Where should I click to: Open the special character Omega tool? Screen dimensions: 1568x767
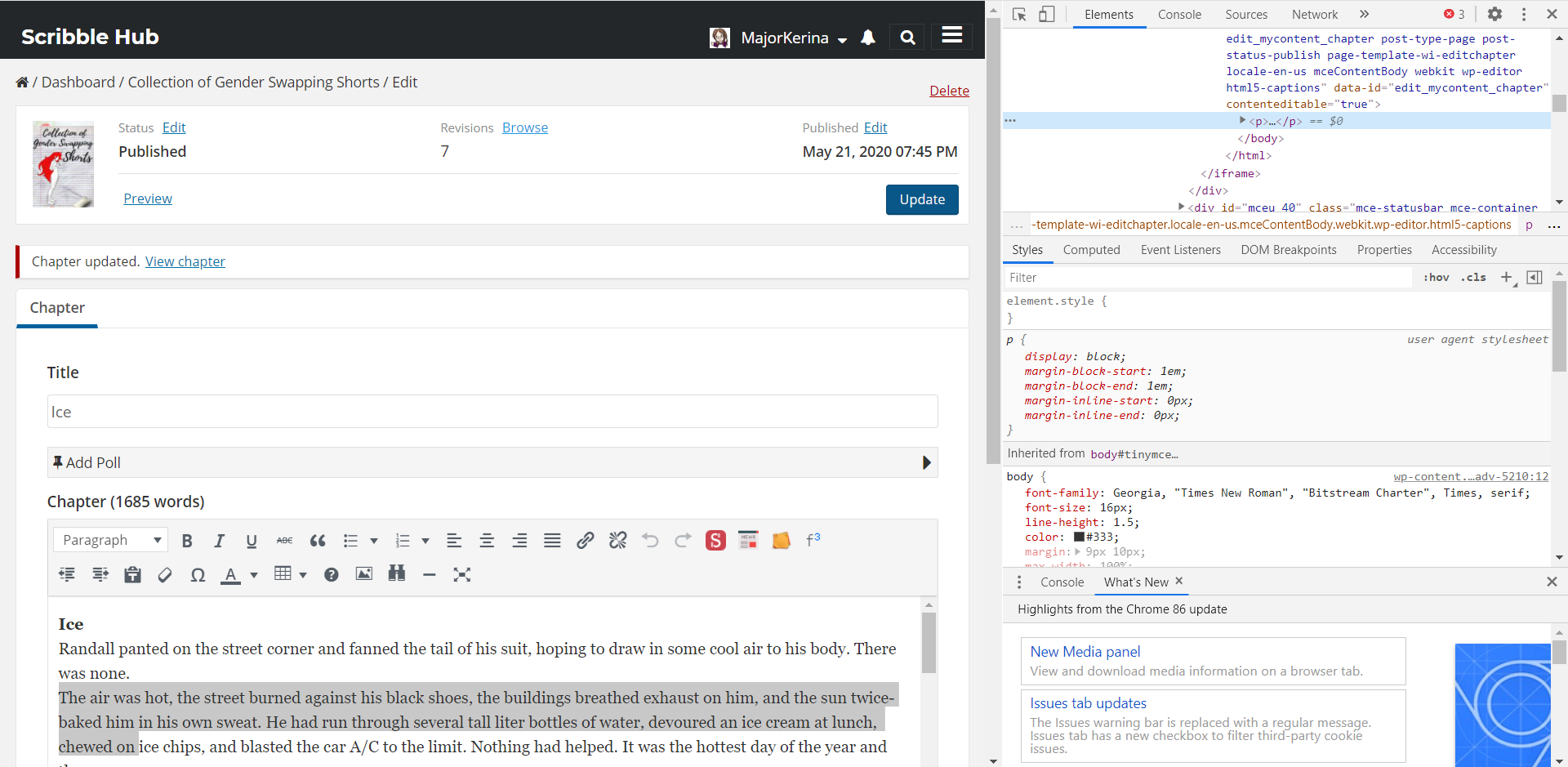198,575
